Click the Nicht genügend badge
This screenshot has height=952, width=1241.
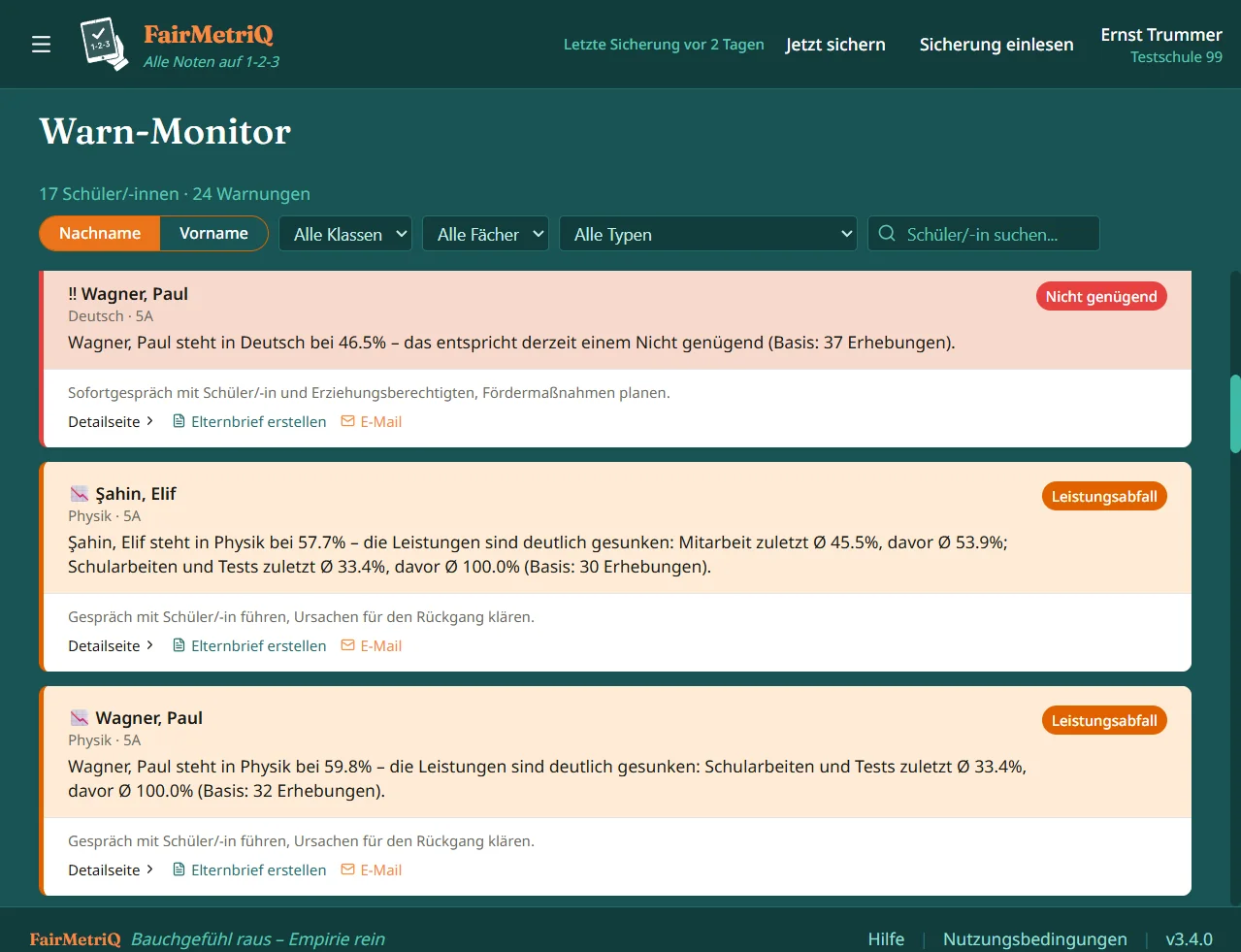1101,296
